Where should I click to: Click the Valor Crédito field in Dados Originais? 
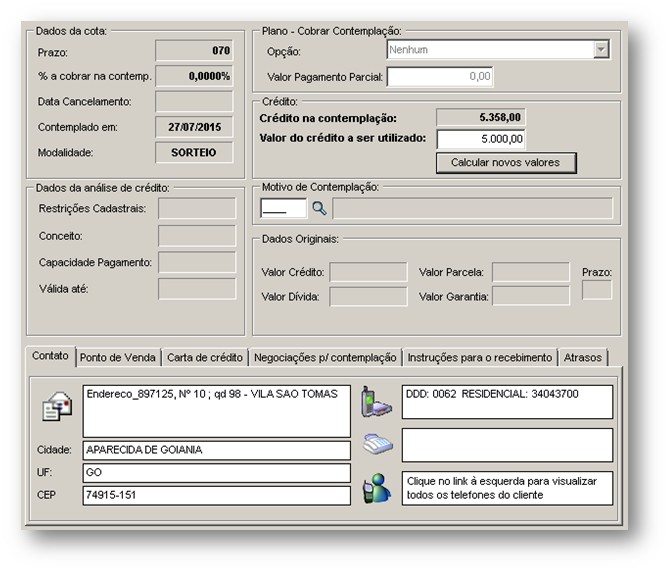coord(368,272)
